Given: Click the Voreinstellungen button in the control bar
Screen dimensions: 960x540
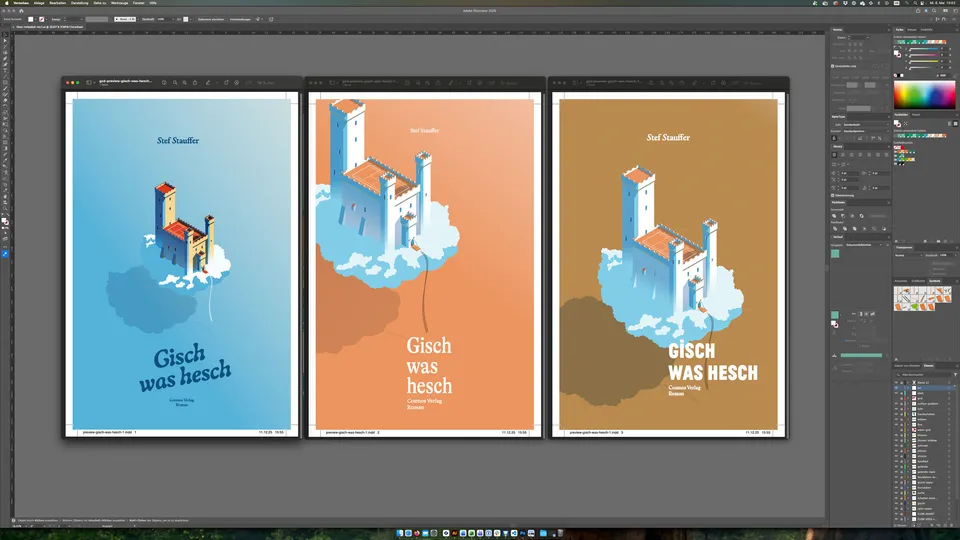Looking at the screenshot, I should pyautogui.click(x=240, y=19).
